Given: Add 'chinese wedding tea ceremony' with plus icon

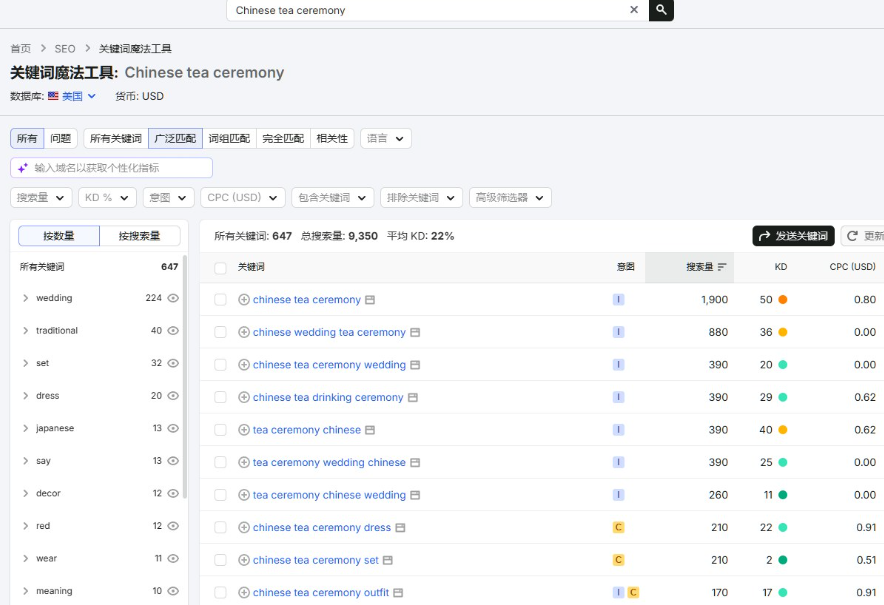Looking at the screenshot, I should tap(244, 333).
